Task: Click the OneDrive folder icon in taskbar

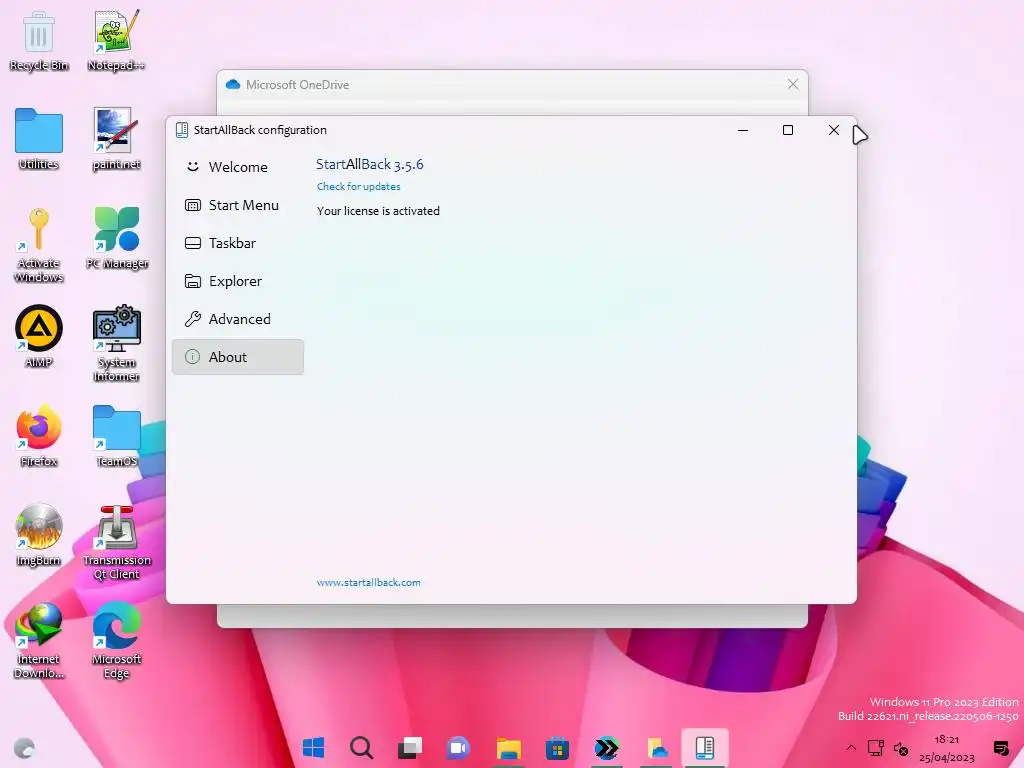Action: [x=656, y=747]
